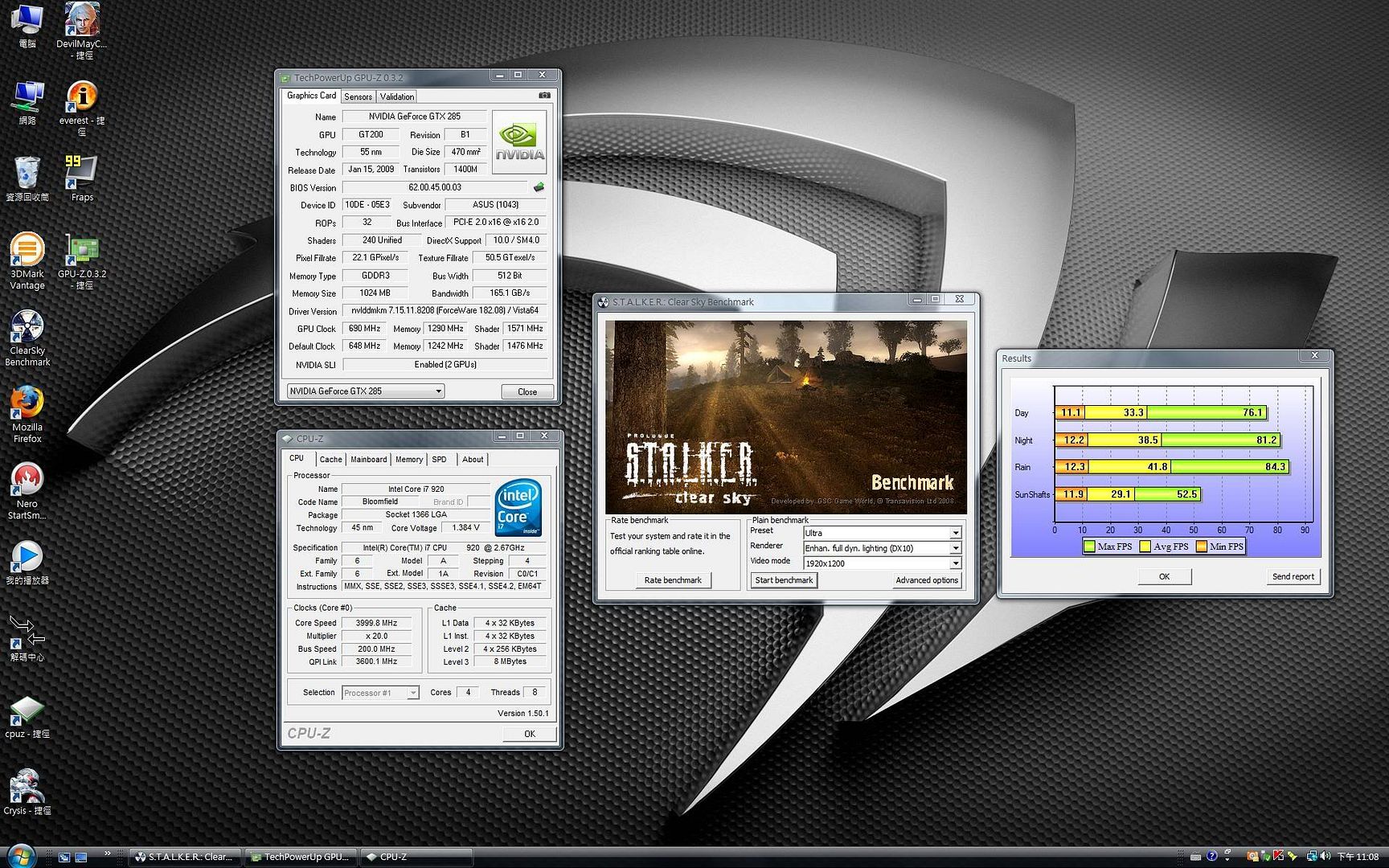Switch to Validation tab in GPU-Z
1389x868 pixels.
(x=397, y=96)
